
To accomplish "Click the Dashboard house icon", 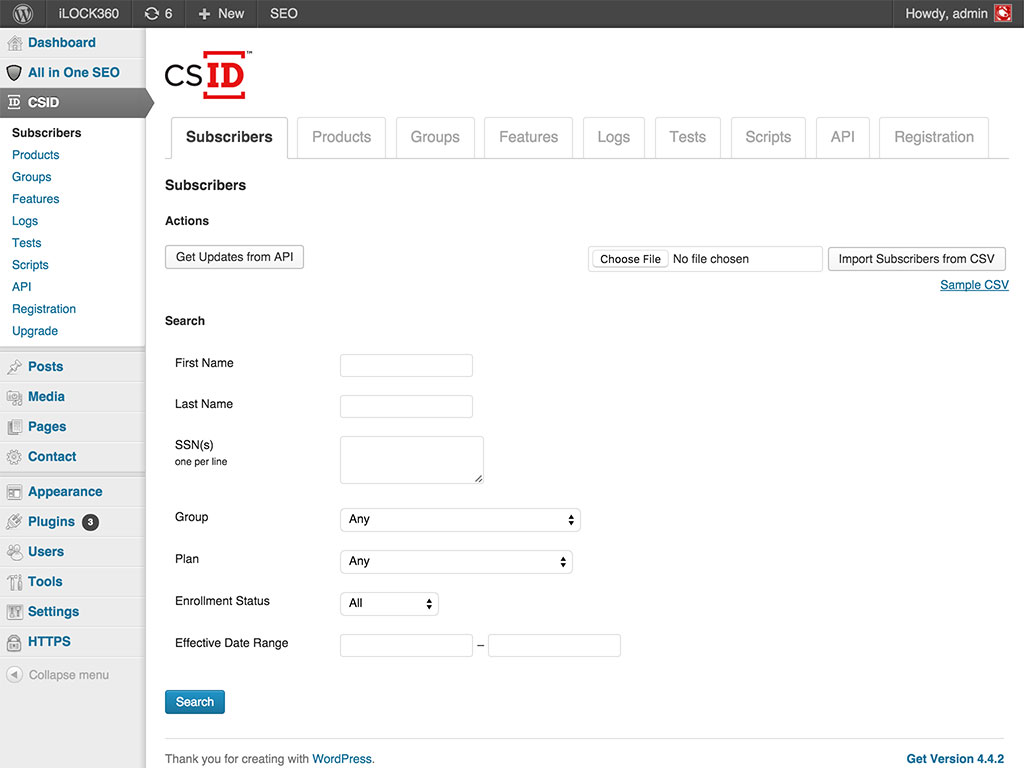I will coord(14,43).
